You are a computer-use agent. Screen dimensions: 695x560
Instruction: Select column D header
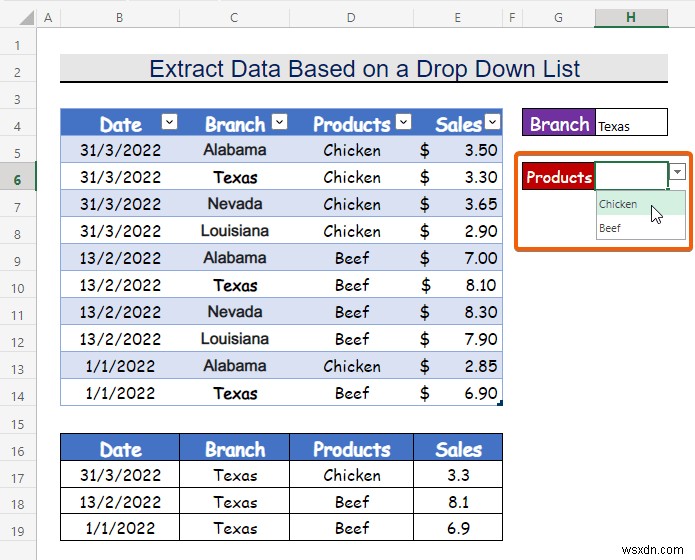click(x=351, y=18)
